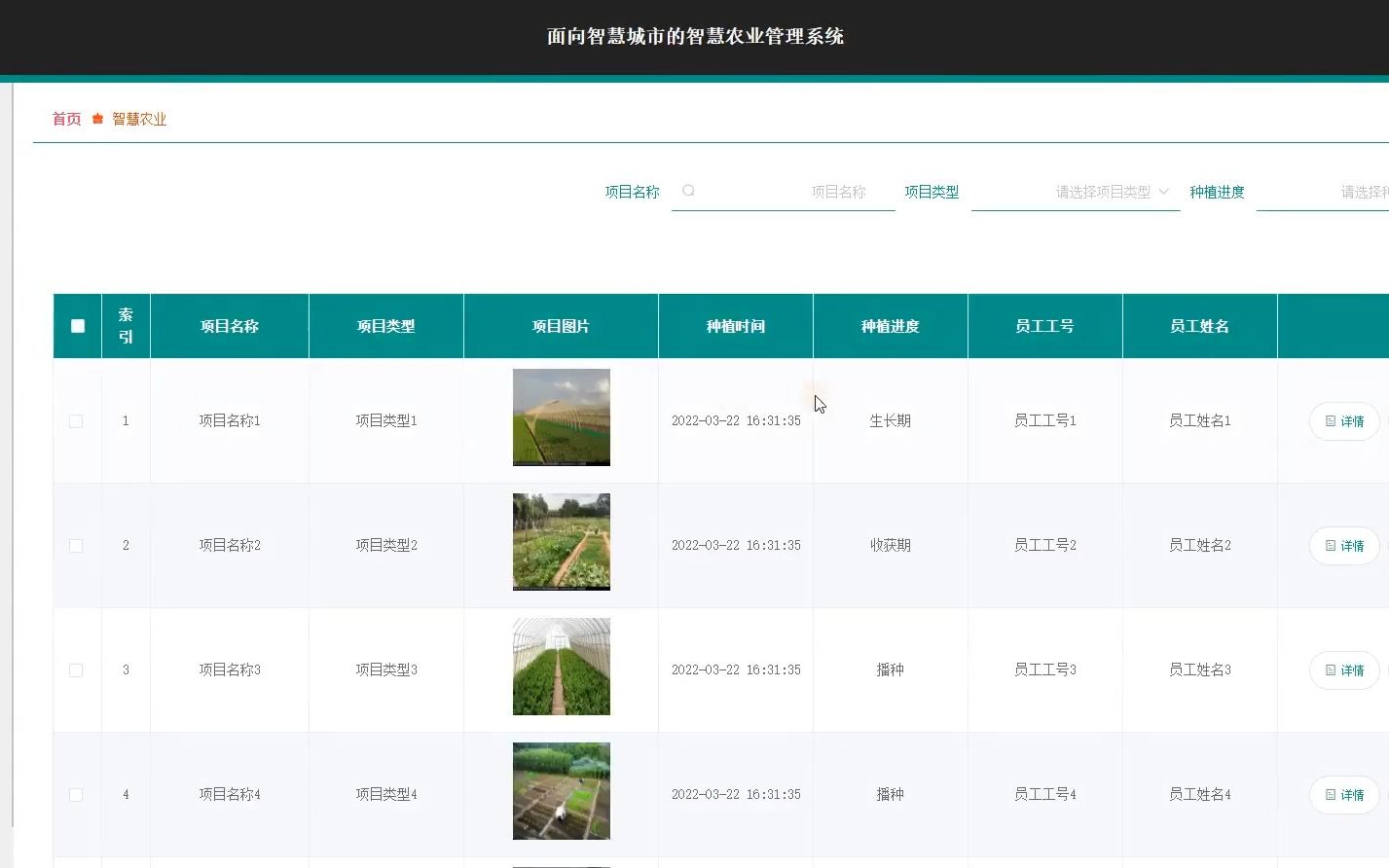Expand the 种植进度 filter dropdown
Screen dimensions: 1389x868
(x=1323, y=192)
